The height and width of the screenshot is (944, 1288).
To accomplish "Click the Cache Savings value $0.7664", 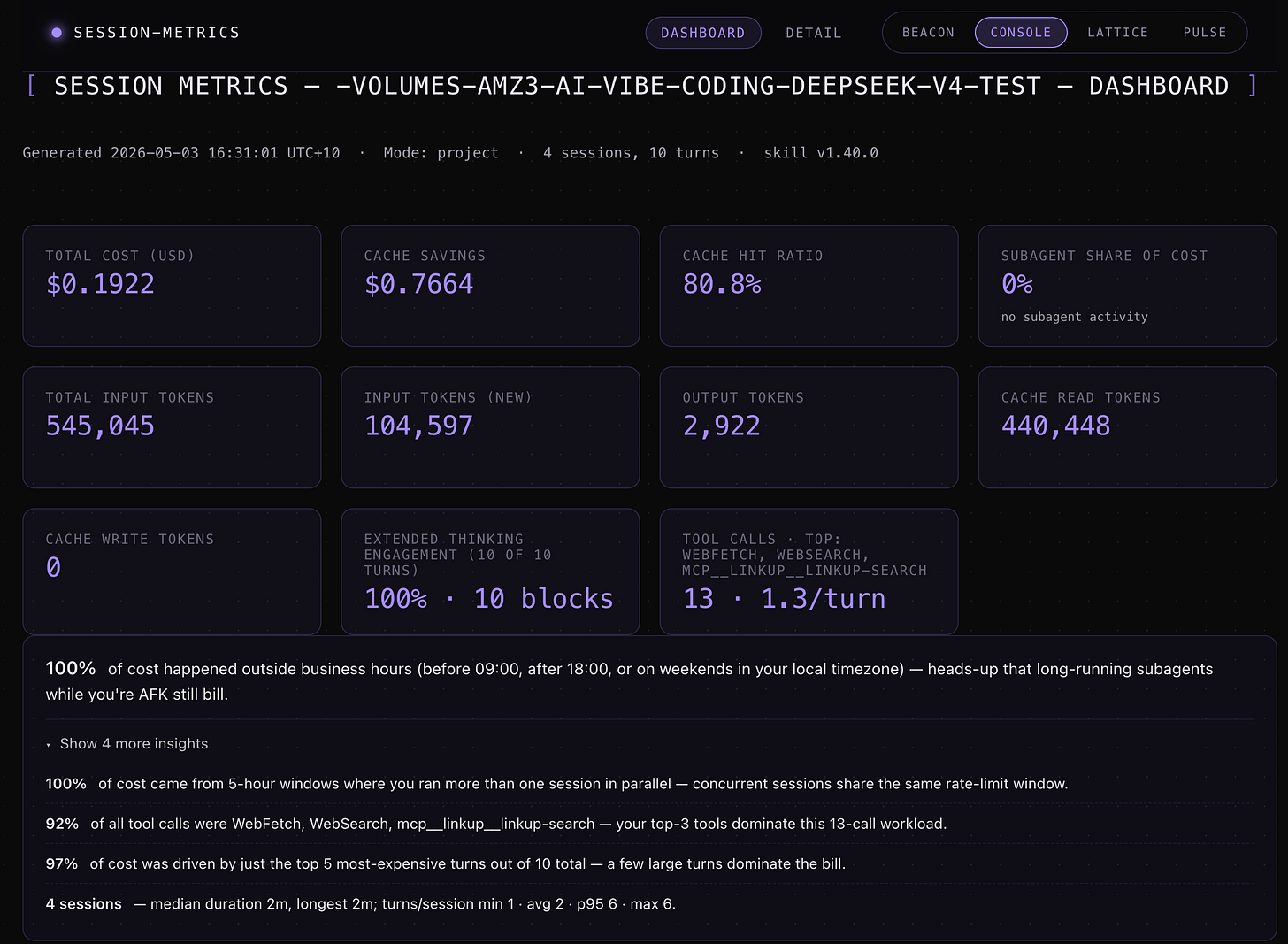I will (x=418, y=284).
